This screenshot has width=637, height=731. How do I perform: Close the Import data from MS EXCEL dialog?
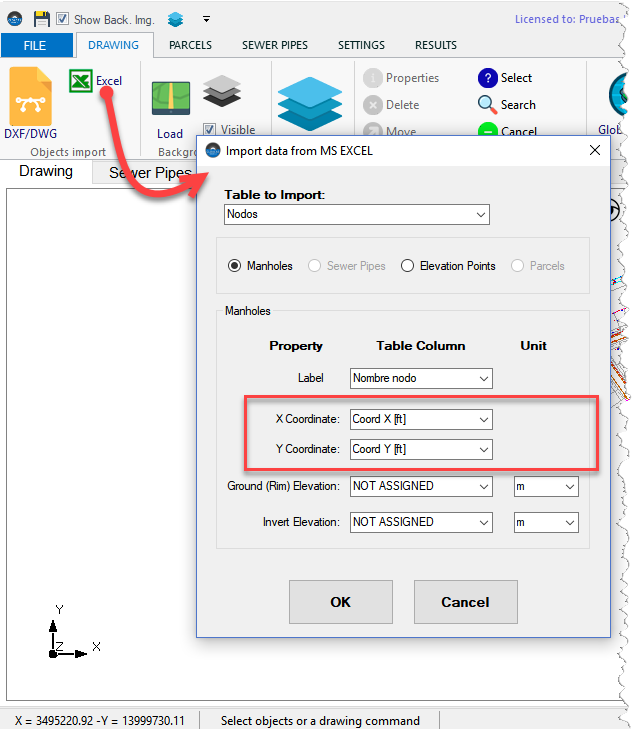point(594,150)
